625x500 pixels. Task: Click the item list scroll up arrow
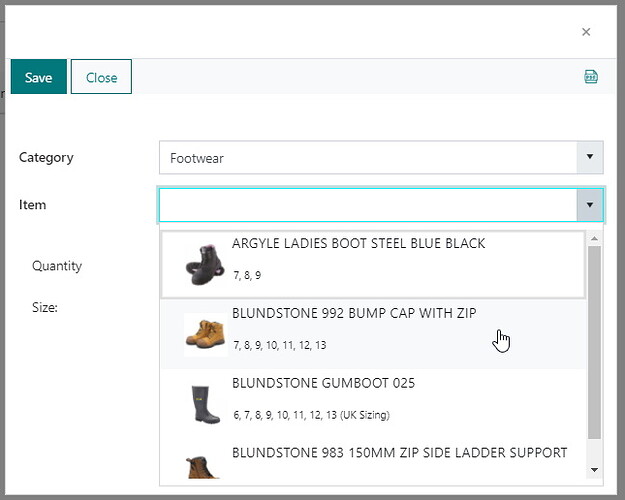pos(594,238)
